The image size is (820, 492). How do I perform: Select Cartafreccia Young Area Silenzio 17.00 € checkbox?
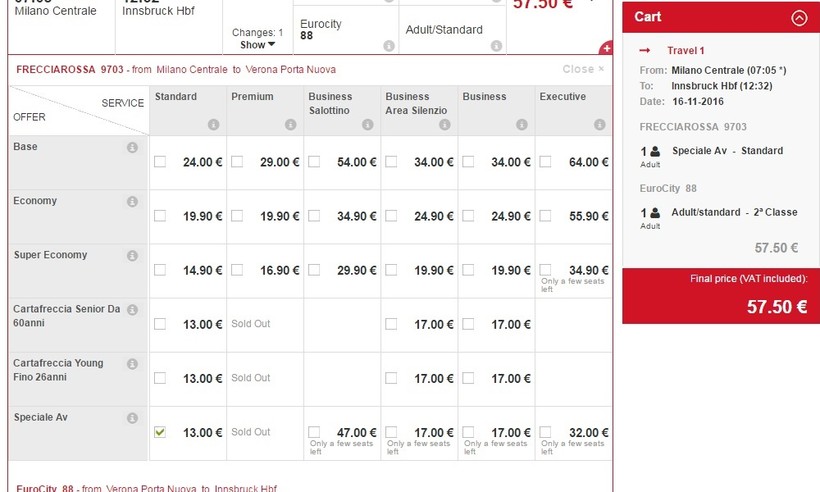coord(391,378)
